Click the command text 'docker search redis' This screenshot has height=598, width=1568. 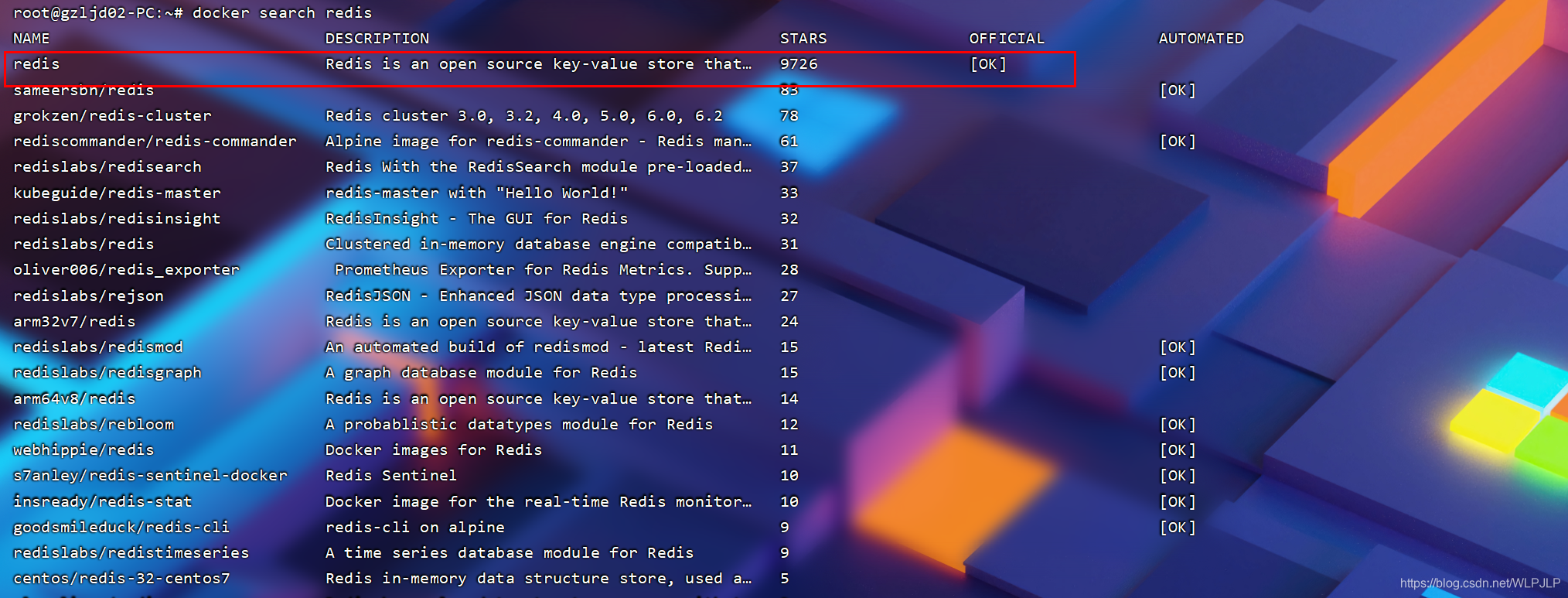pos(282,13)
